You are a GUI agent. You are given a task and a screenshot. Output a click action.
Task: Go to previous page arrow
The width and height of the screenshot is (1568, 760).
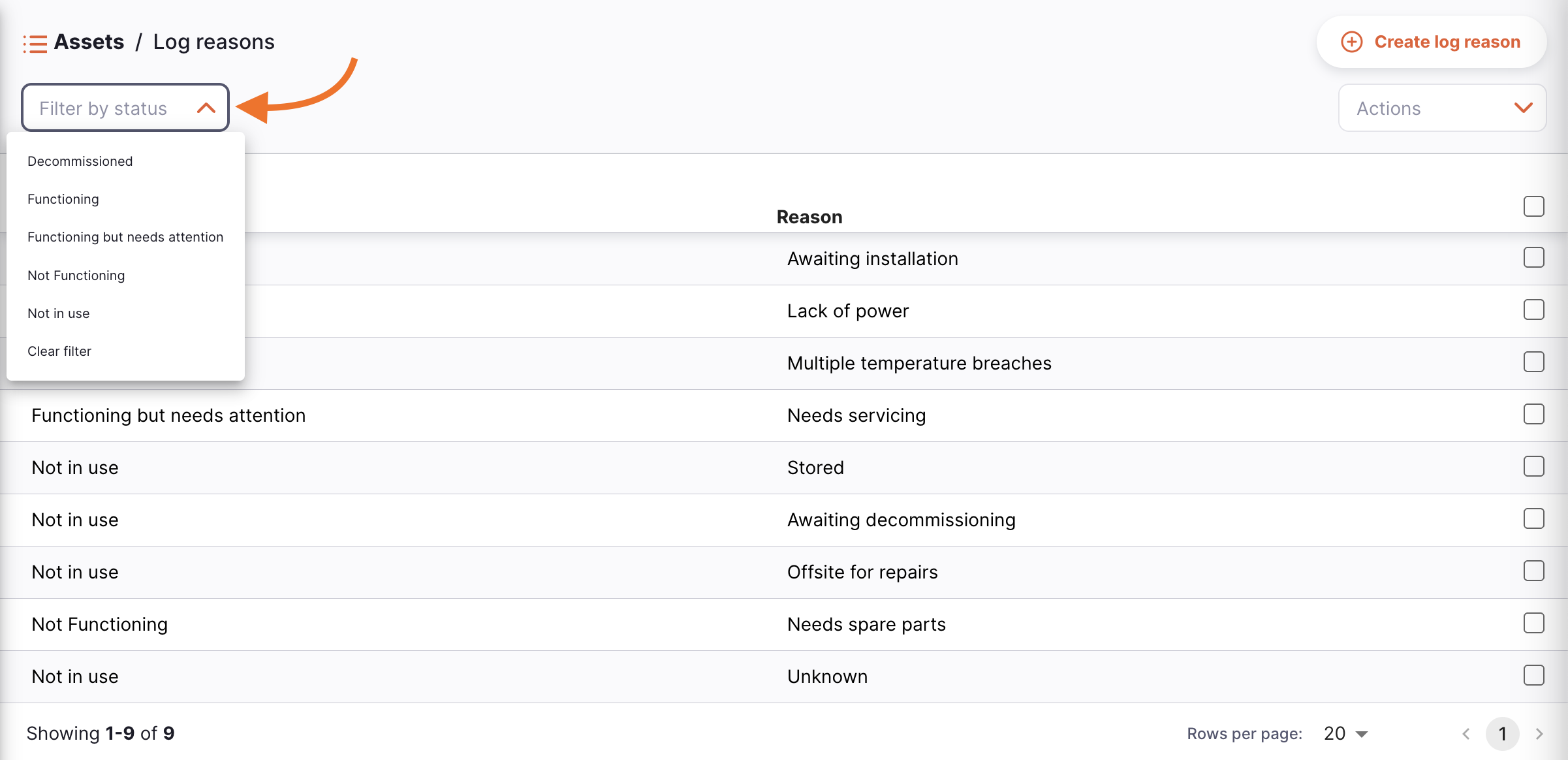point(1466,734)
